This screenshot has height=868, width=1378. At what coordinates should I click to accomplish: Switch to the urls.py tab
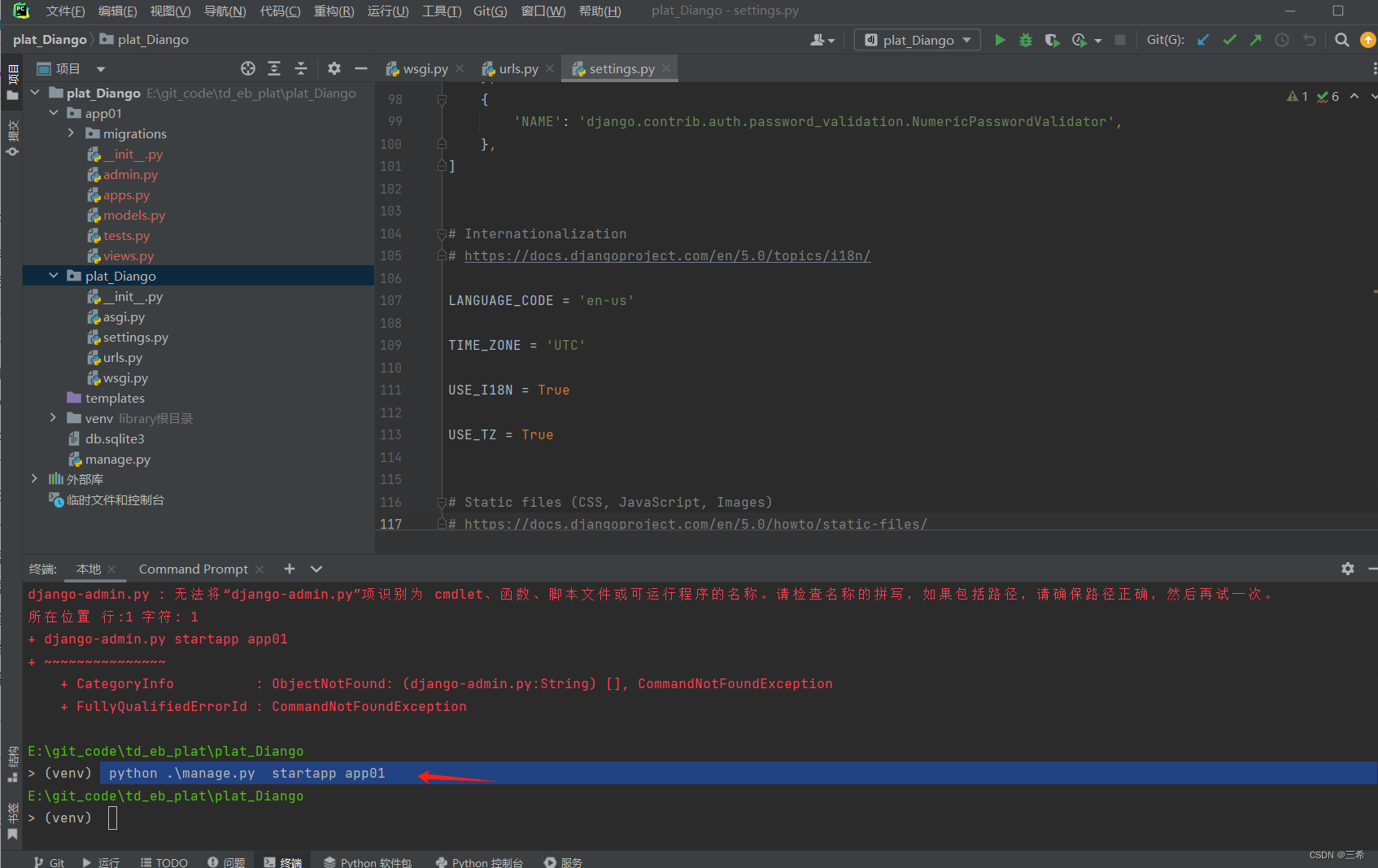(517, 68)
